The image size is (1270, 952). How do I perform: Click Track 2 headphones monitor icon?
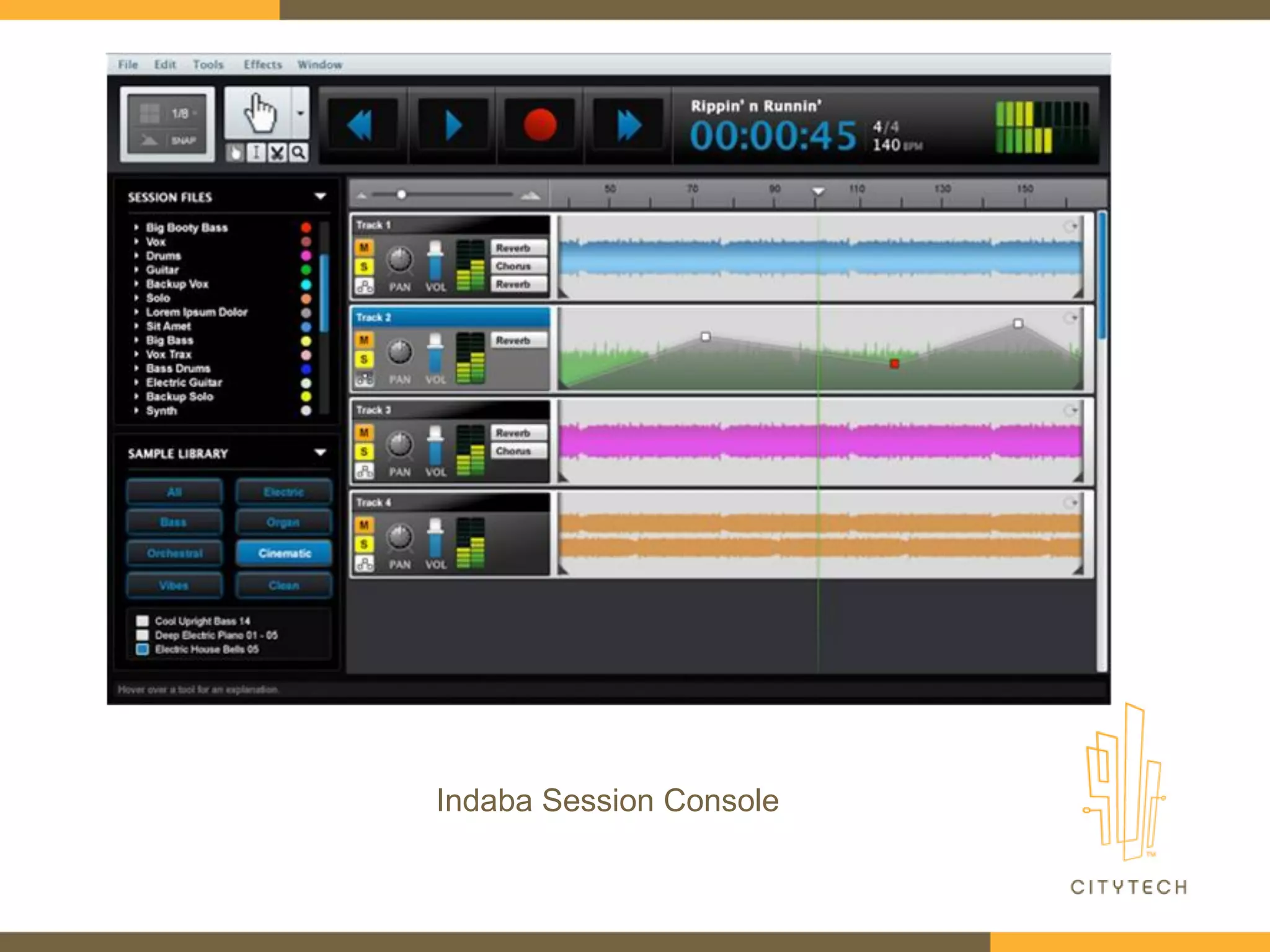364,379
